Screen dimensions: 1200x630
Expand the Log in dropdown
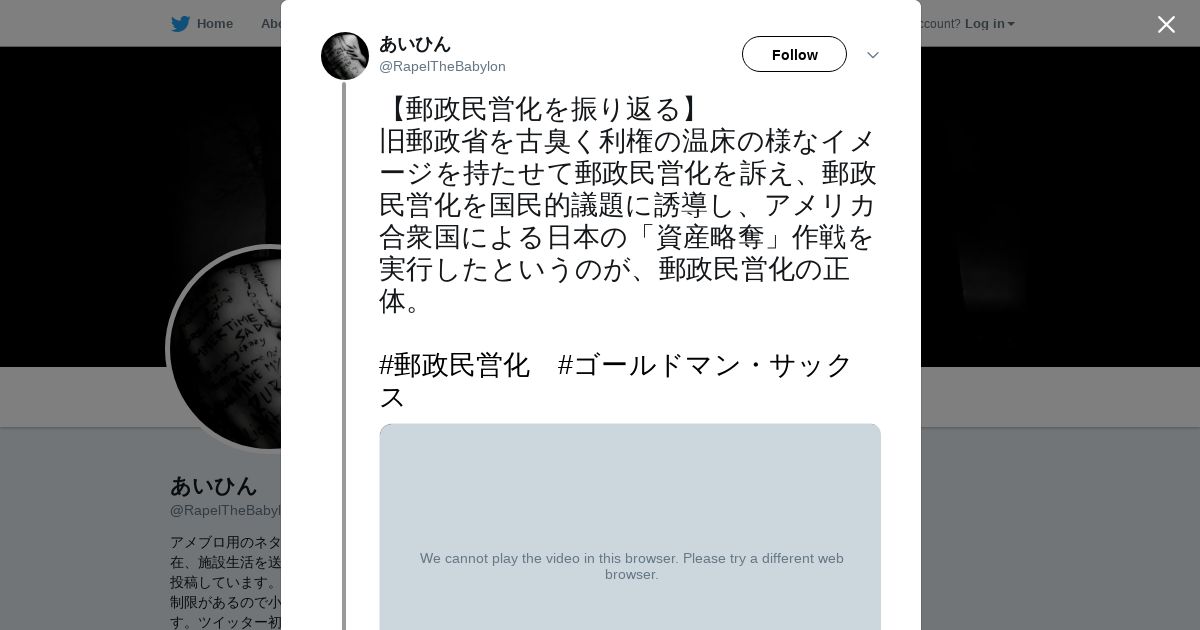pos(989,24)
